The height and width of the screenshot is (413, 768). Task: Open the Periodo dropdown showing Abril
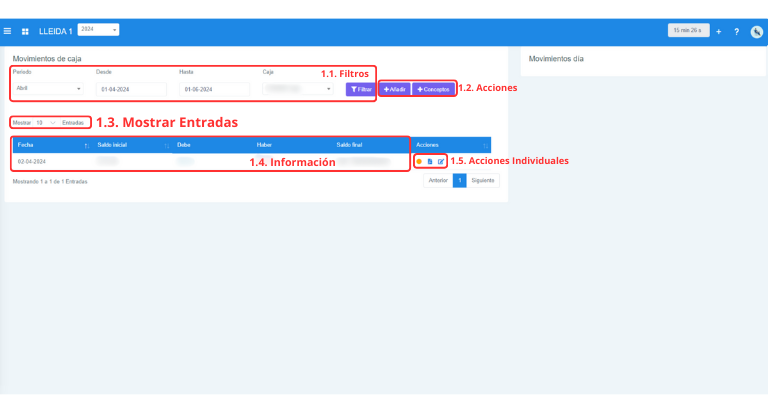[47, 89]
